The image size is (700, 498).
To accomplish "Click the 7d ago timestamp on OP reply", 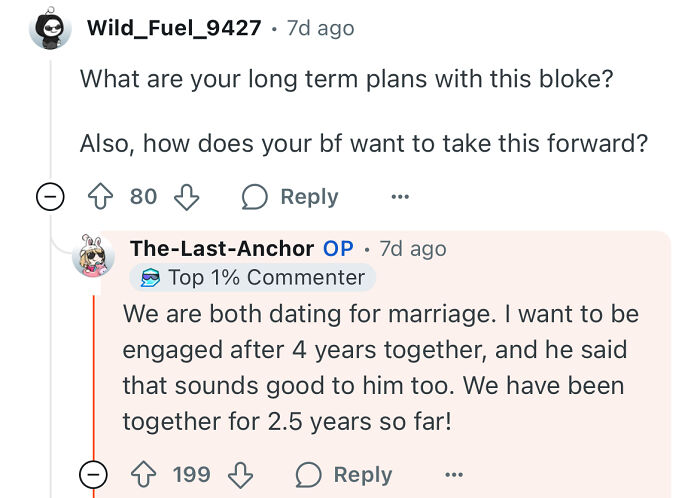I will (x=413, y=248).
